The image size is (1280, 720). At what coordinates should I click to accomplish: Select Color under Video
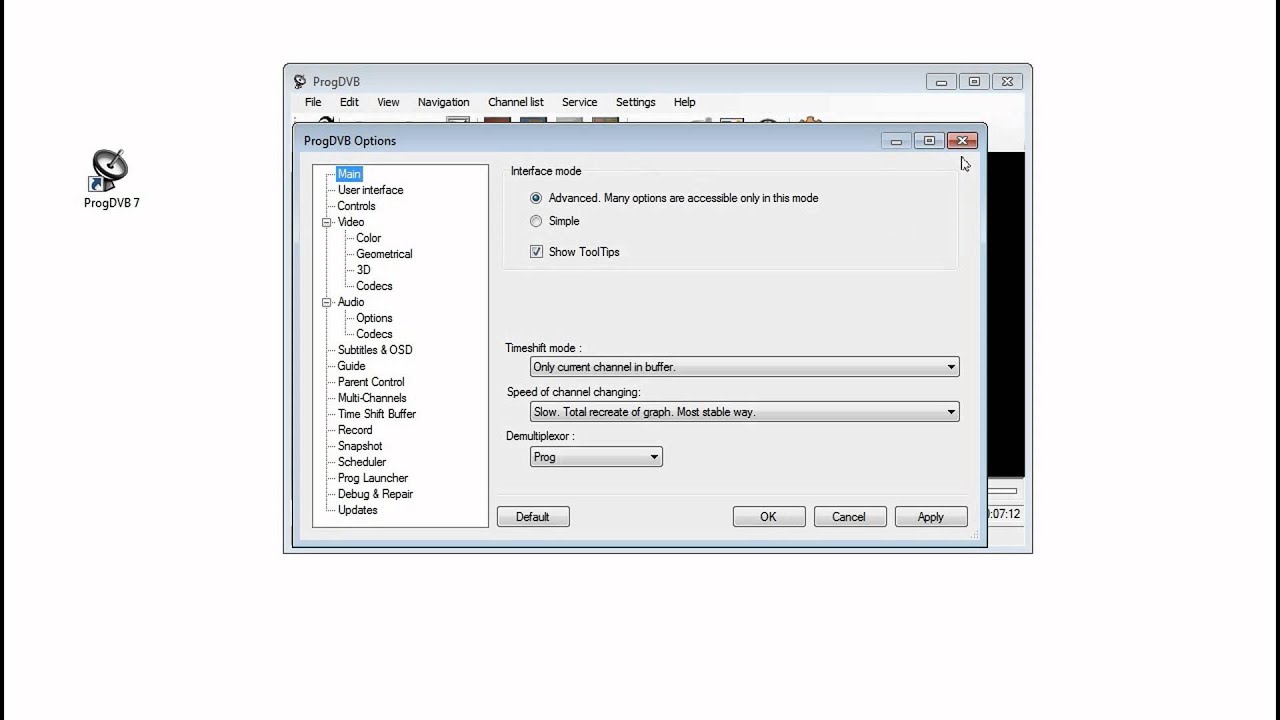369,238
